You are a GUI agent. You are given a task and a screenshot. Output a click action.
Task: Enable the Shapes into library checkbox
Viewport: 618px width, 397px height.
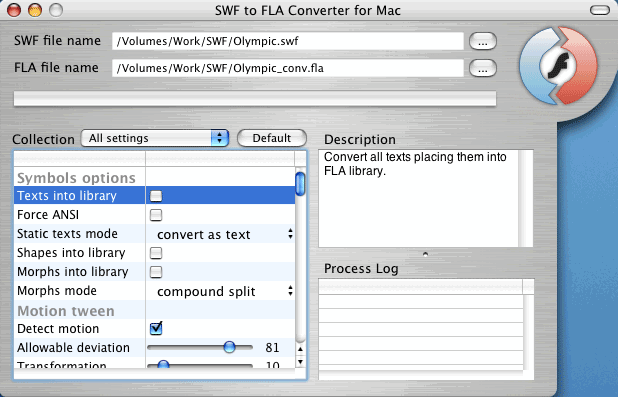tap(156, 253)
